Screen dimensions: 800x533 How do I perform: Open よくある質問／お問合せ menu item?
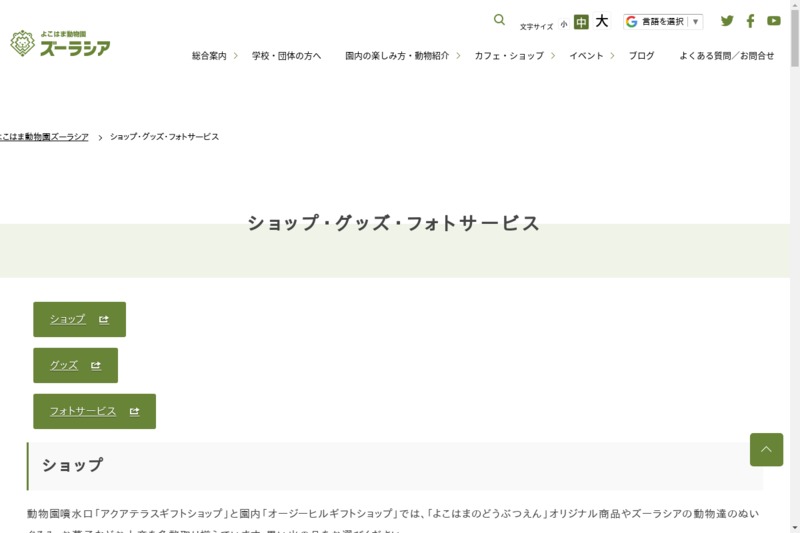[x=726, y=56]
